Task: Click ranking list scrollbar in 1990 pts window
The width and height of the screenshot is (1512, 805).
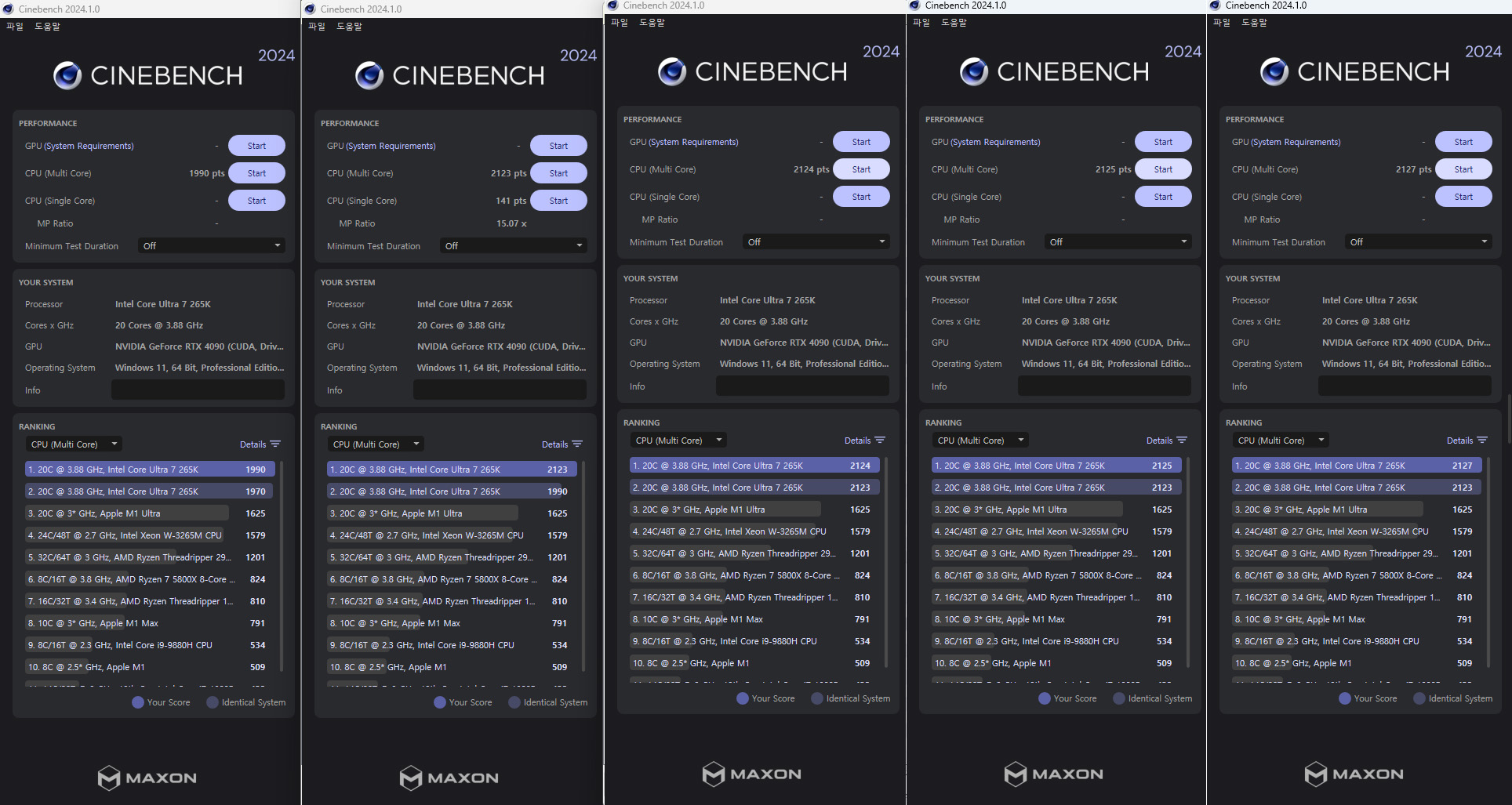Action: coord(282,566)
